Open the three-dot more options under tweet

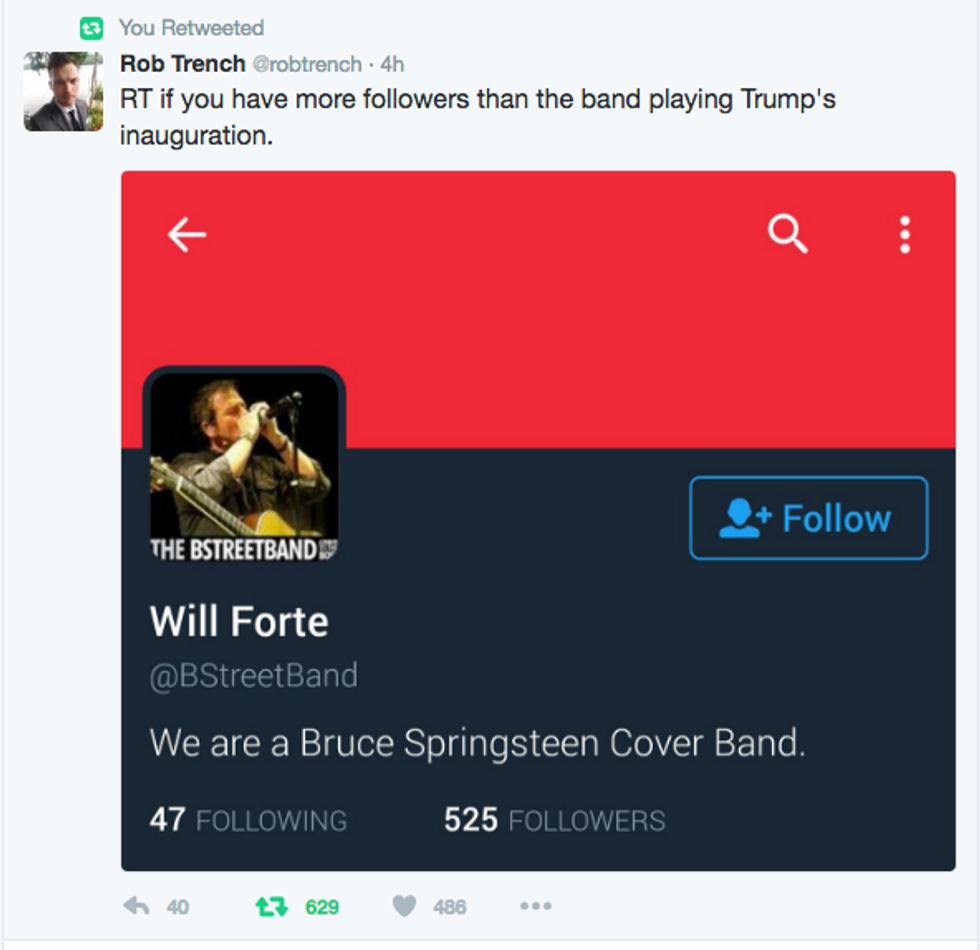point(536,906)
